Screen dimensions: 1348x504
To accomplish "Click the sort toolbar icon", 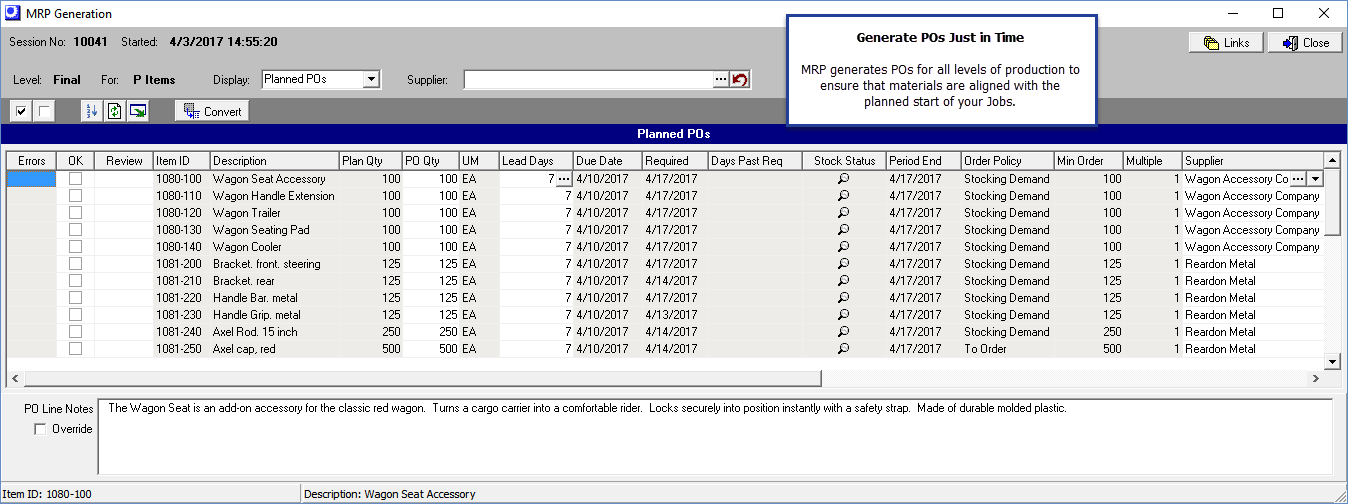I will (93, 111).
